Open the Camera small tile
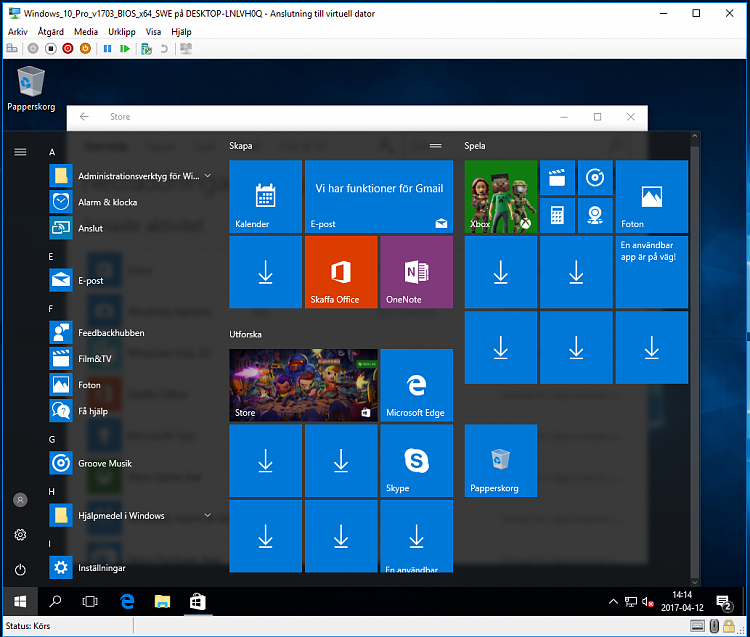 [595, 216]
